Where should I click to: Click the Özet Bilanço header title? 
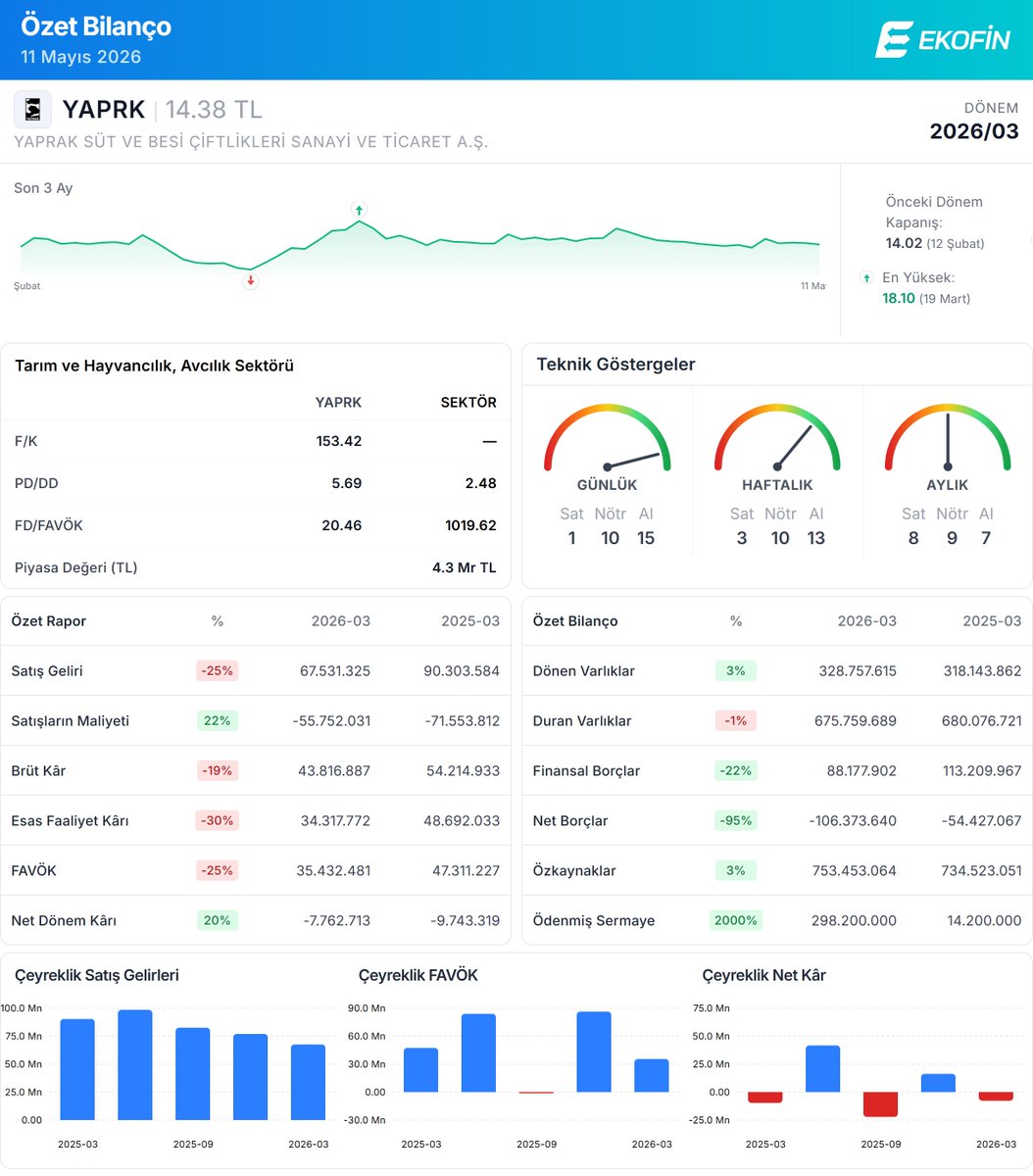tap(95, 26)
